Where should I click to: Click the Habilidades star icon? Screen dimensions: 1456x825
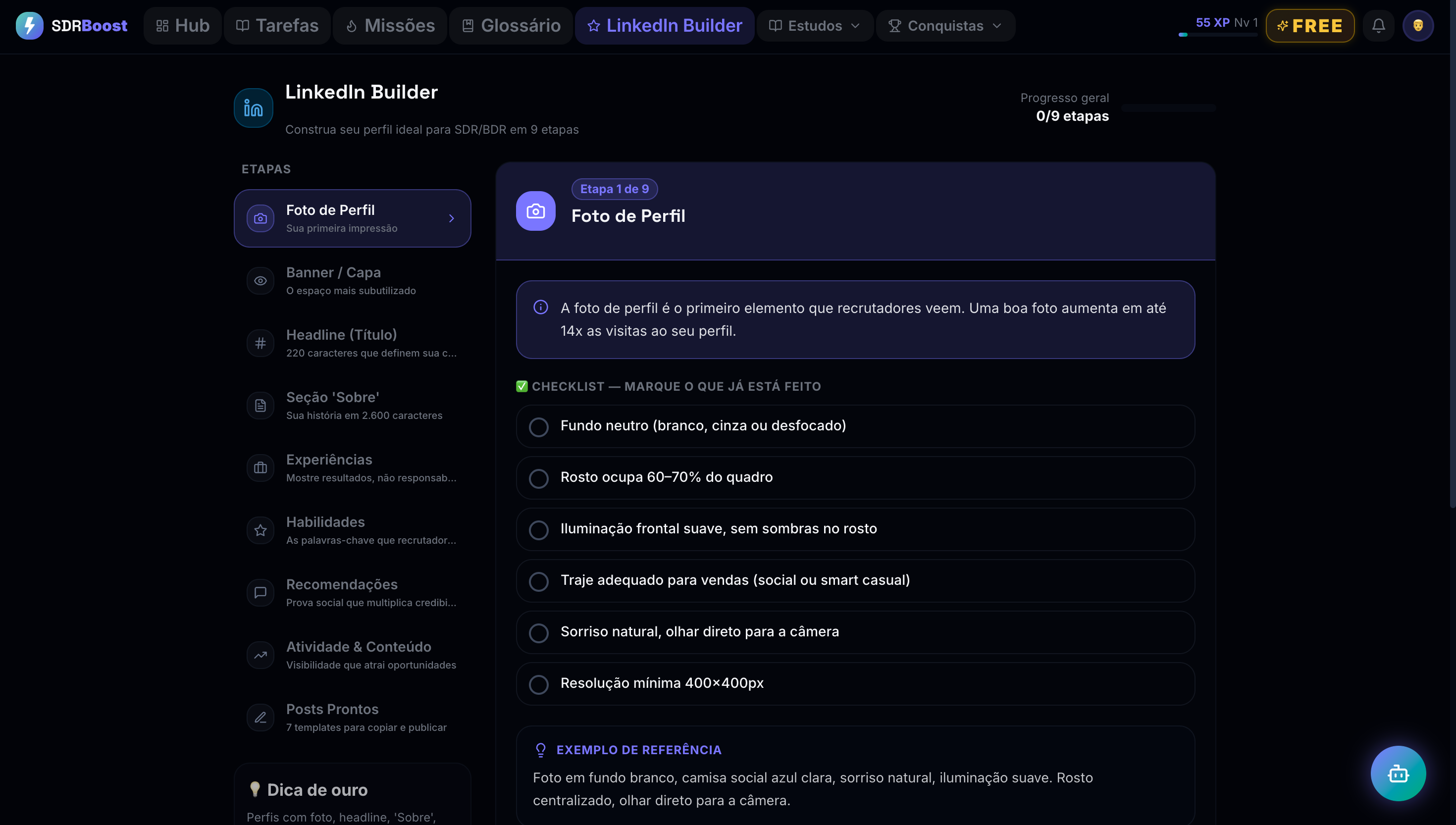pyautogui.click(x=260, y=530)
